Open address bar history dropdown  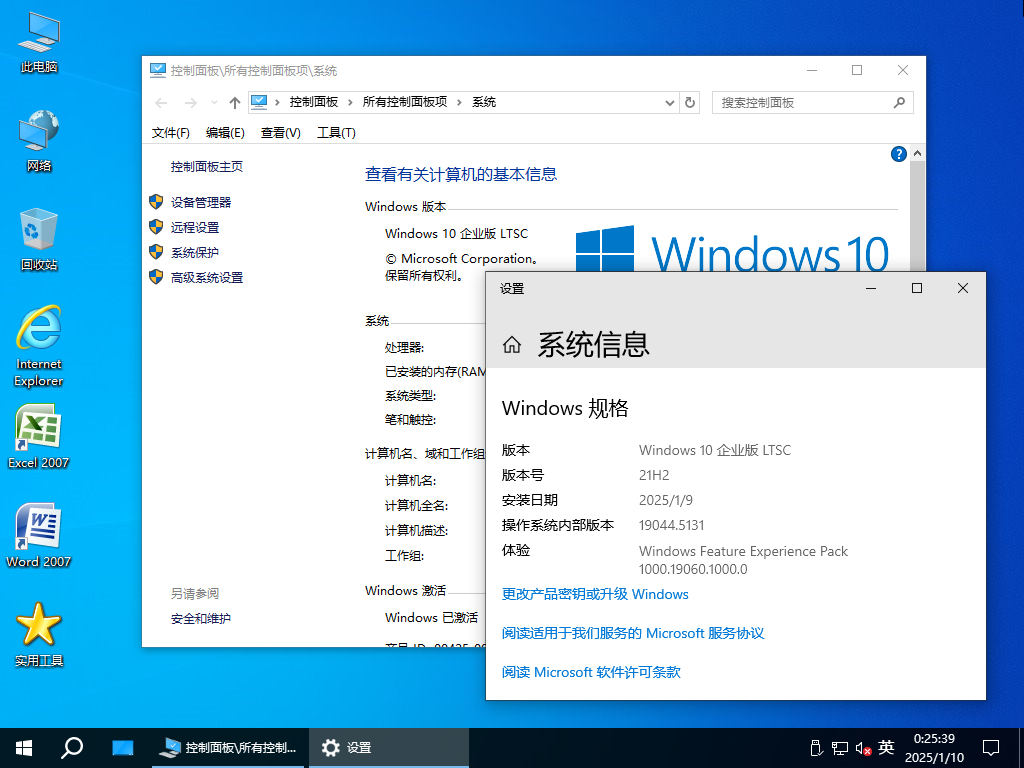[670, 103]
